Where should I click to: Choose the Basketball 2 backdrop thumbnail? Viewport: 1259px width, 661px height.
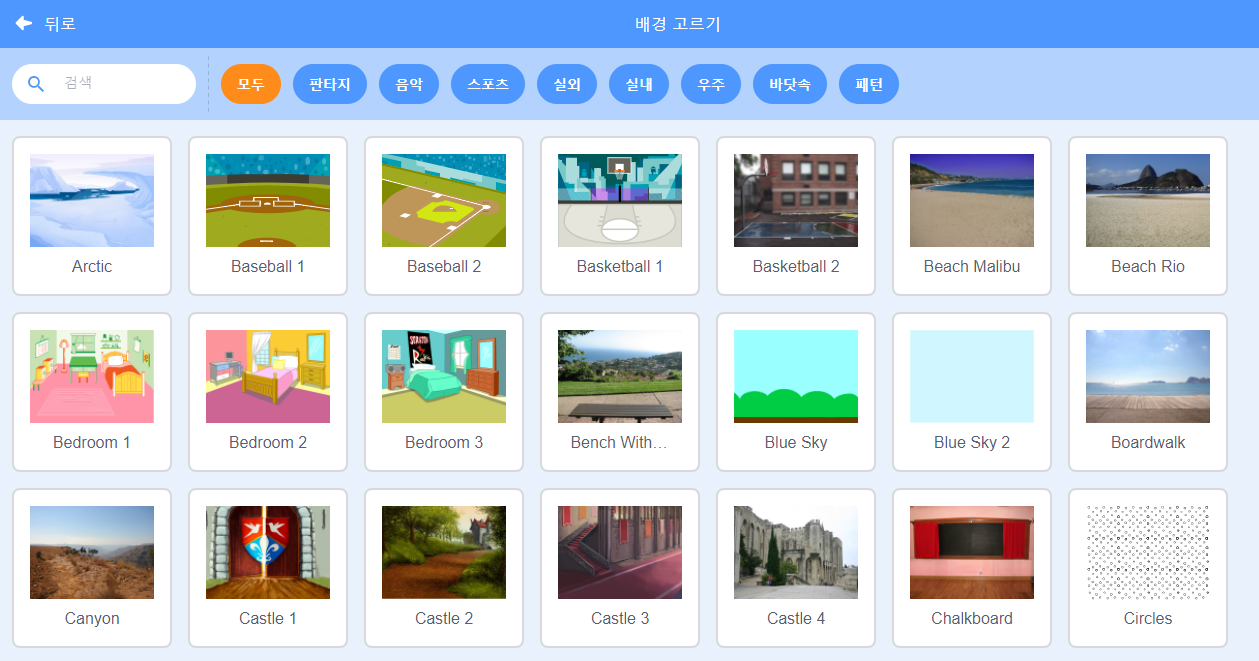pos(796,200)
